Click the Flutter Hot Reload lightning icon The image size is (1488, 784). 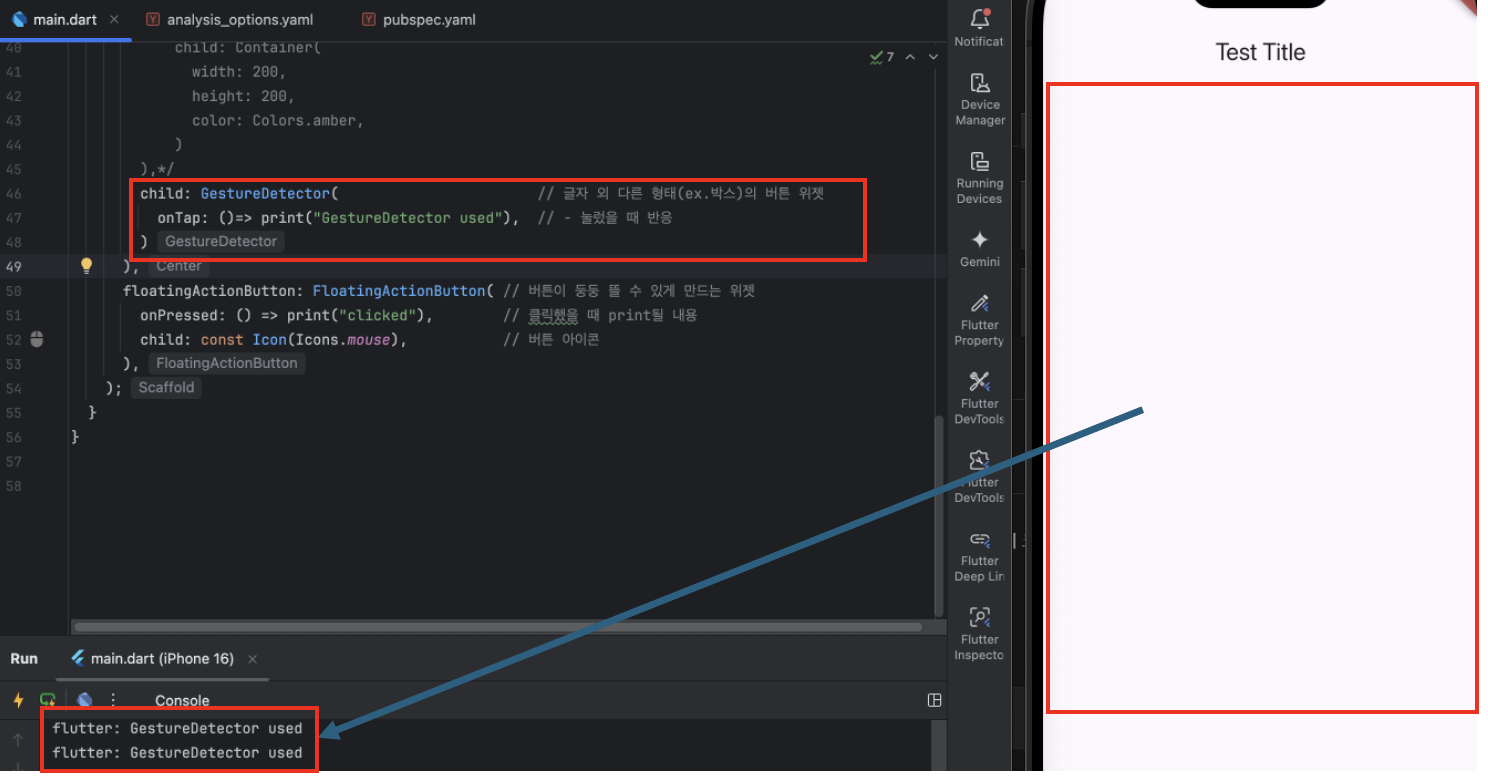(x=18, y=700)
